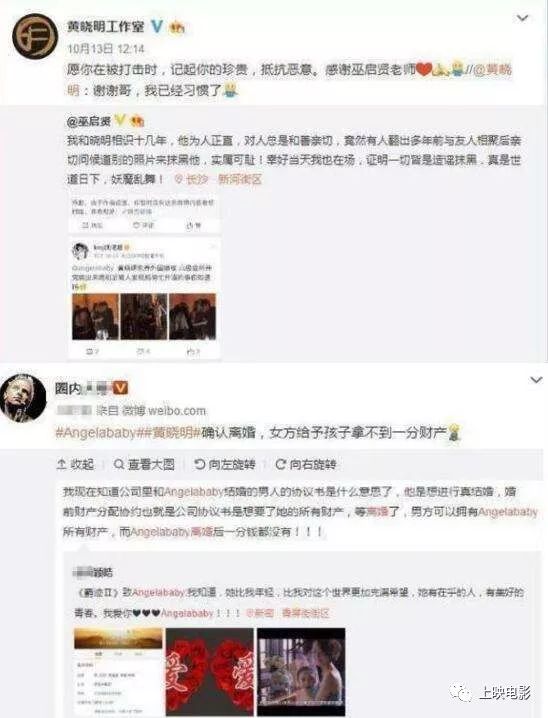The image size is (548, 718).
Task: Expand the first post's chevron menu
Action: (522, 18)
